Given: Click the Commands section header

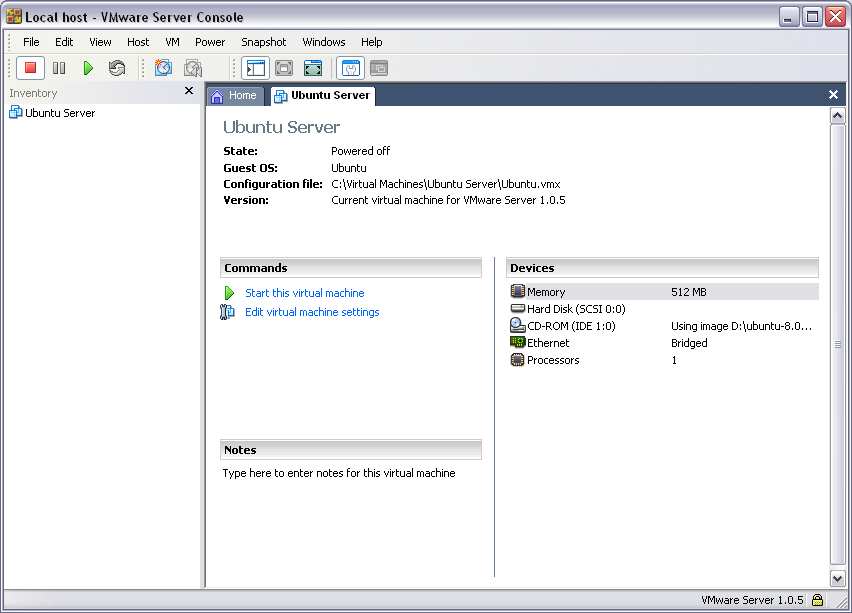Looking at the screenshot, I should pos(351,268).
